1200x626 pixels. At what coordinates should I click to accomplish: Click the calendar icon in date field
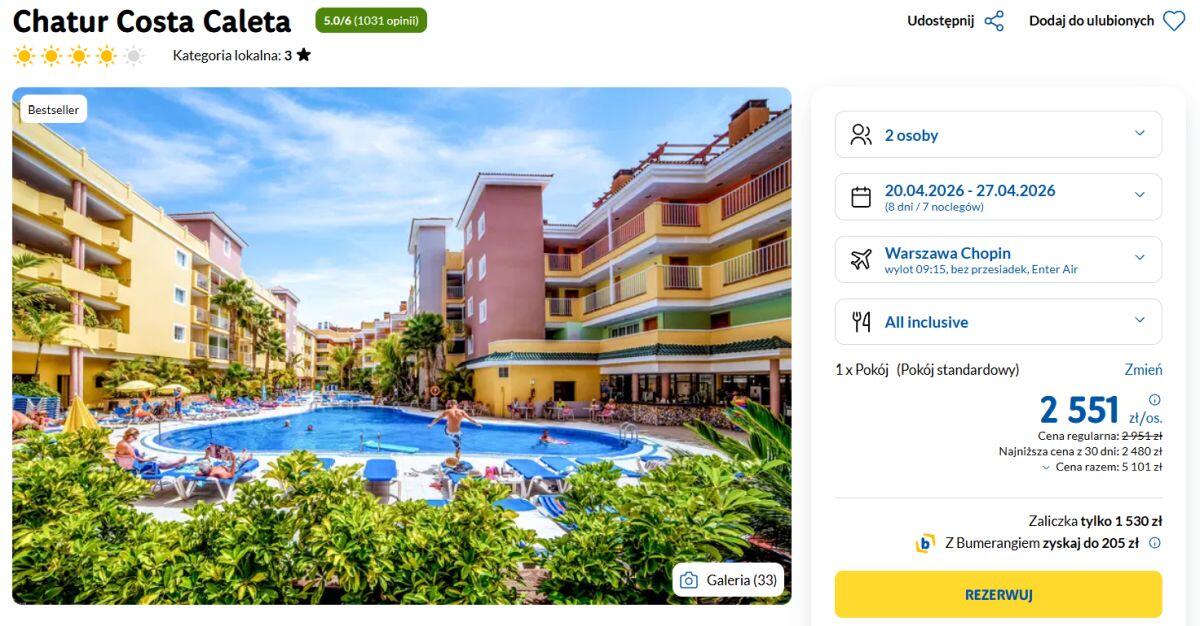pos(861,197)
